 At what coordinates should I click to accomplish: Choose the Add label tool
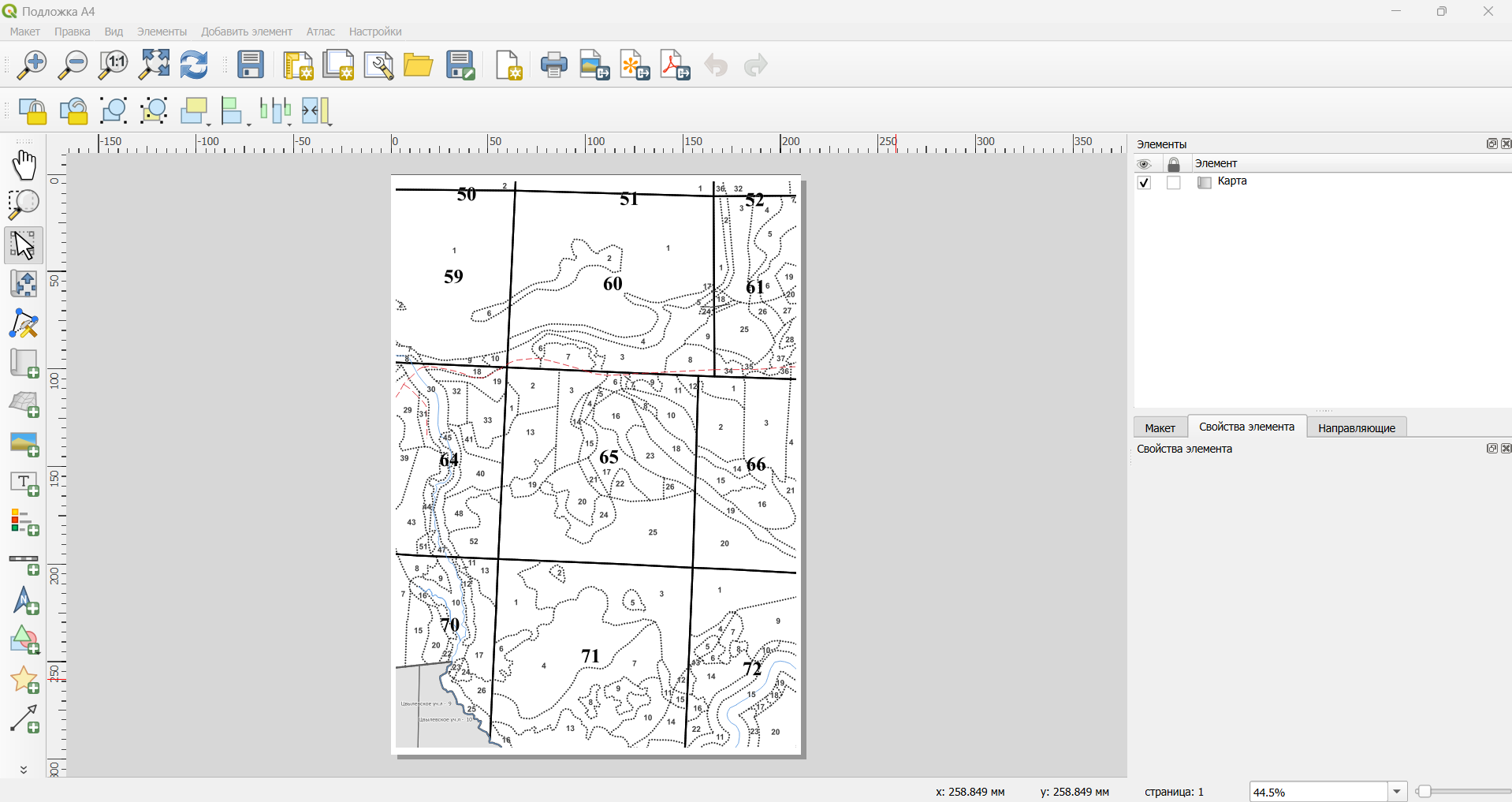24,483
